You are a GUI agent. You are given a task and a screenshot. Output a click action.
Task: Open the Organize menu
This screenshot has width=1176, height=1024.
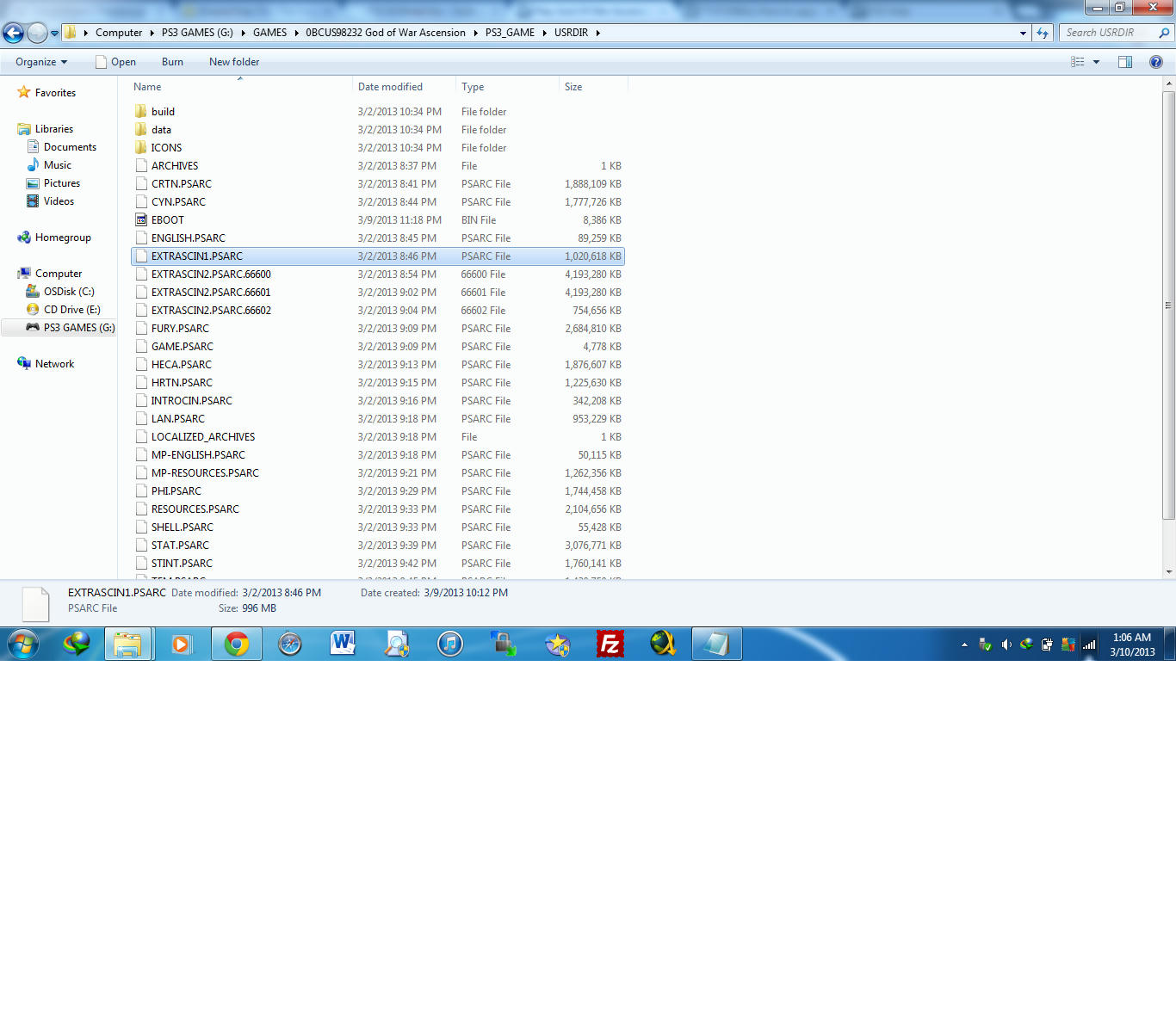[x=41, y=62]
